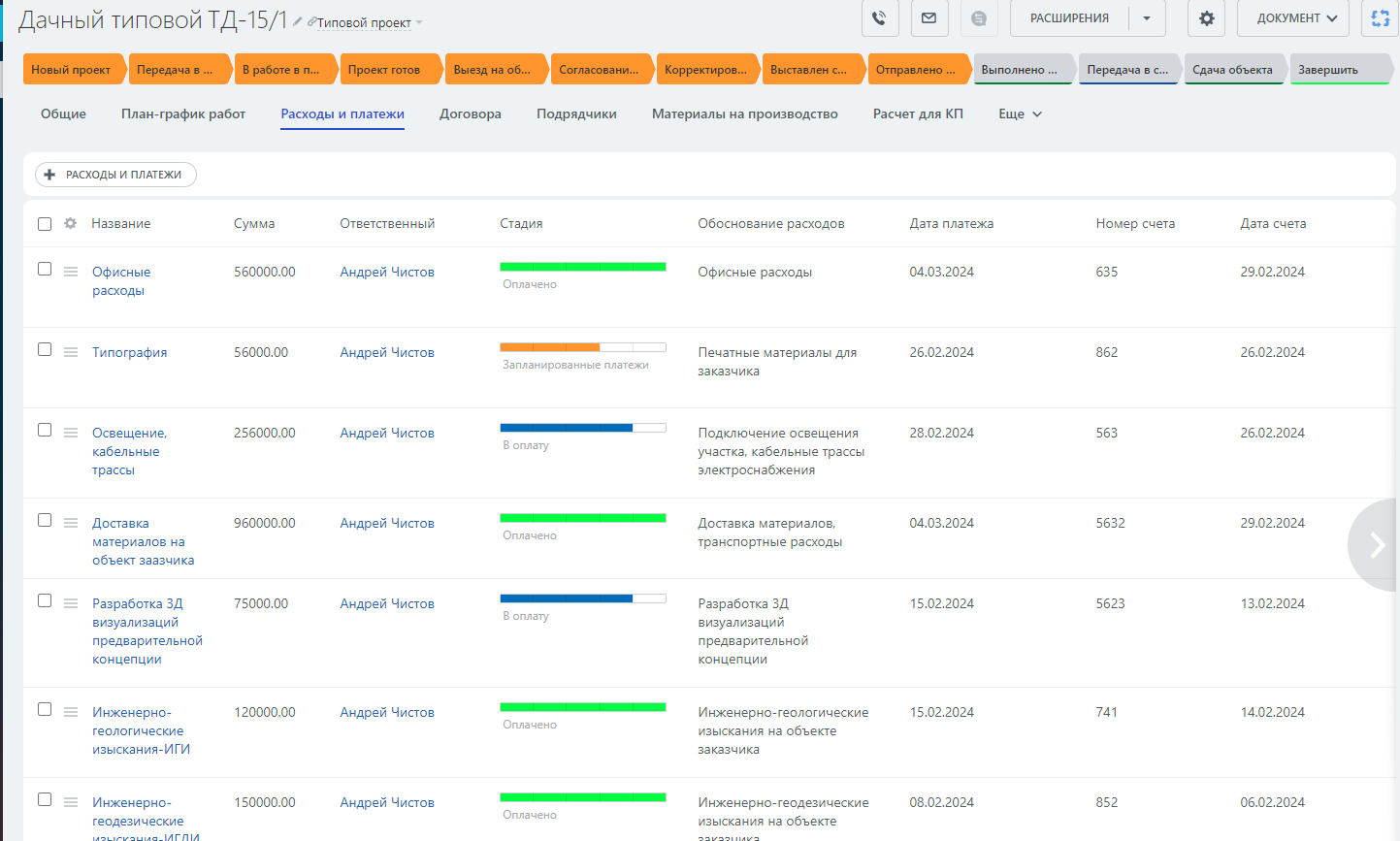Click the fullscreen expand icon

point(1380,18)
